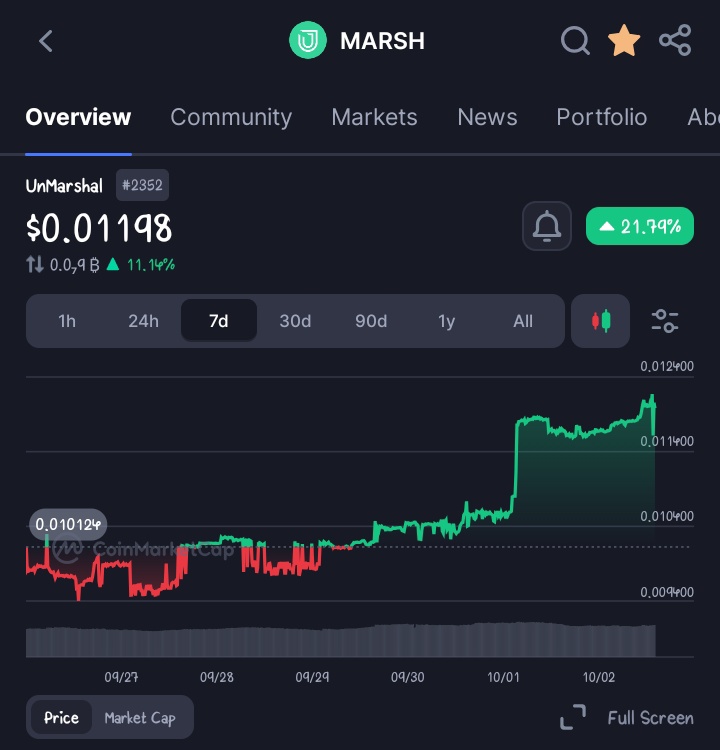Open chart settings sliders icon
This screenshot has width=720, height=750.
click(665, 321)
